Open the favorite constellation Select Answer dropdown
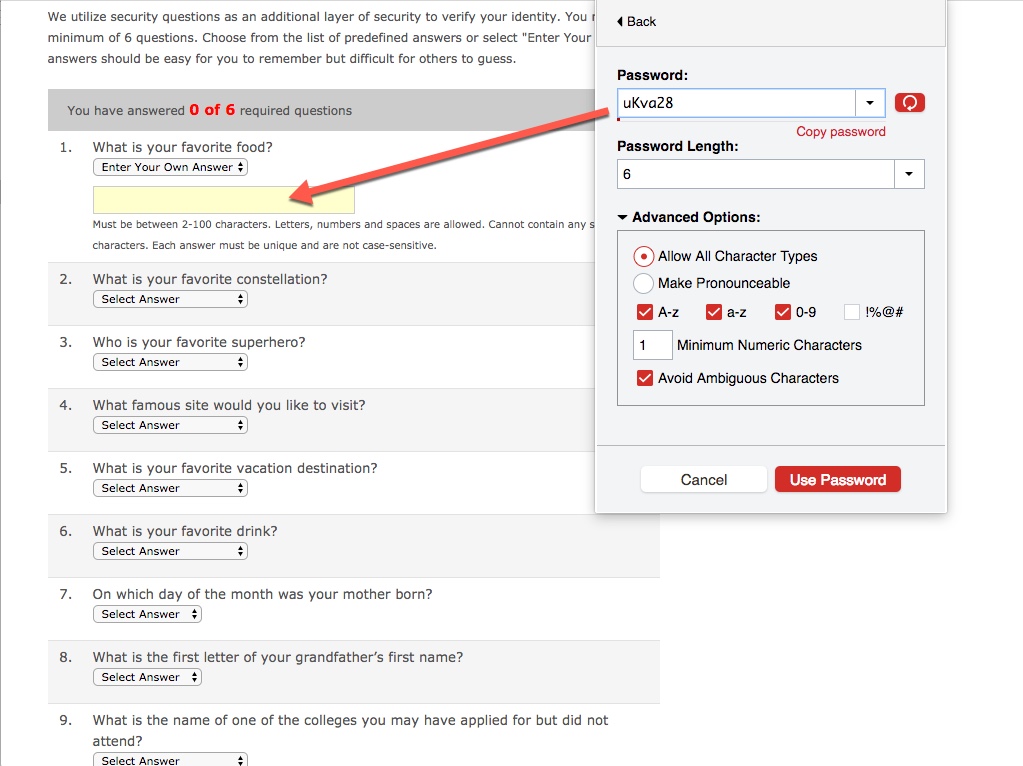This screenshot has width=1023, height=766. (170, 298)
